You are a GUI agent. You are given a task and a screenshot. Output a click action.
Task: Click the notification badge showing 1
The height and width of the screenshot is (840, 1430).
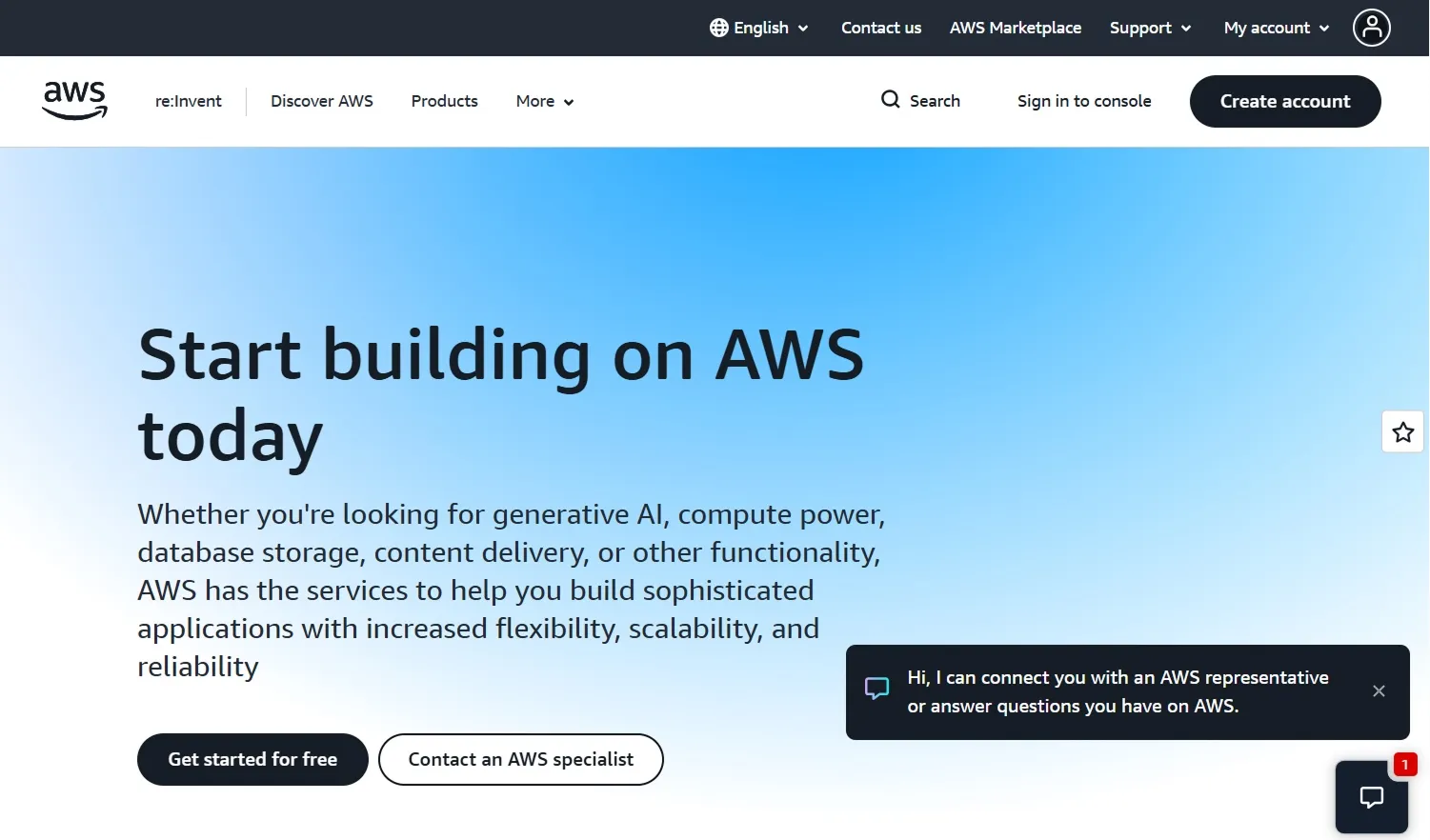[x=1404, y=764]
